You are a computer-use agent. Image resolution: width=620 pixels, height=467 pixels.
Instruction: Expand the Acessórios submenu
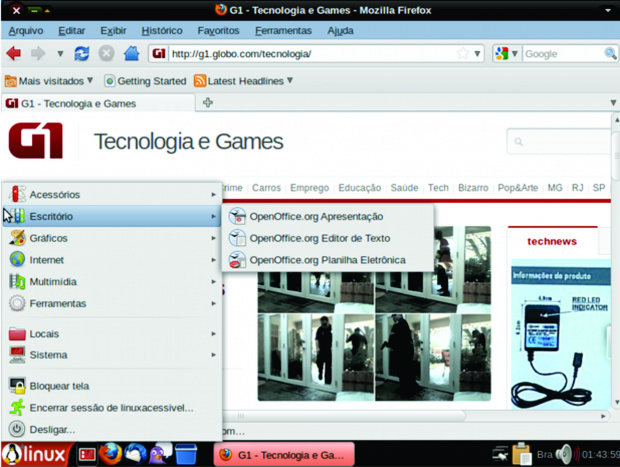(x=112, y=194)
